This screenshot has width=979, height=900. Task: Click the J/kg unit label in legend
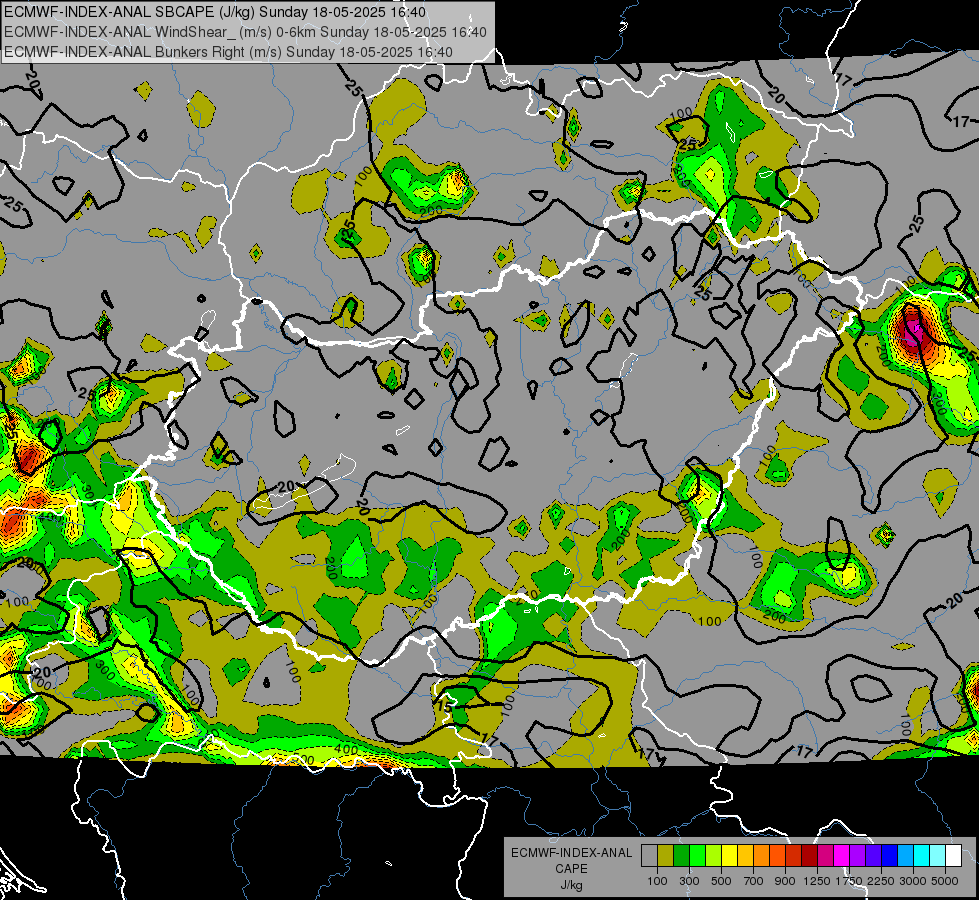pos(571,886)
